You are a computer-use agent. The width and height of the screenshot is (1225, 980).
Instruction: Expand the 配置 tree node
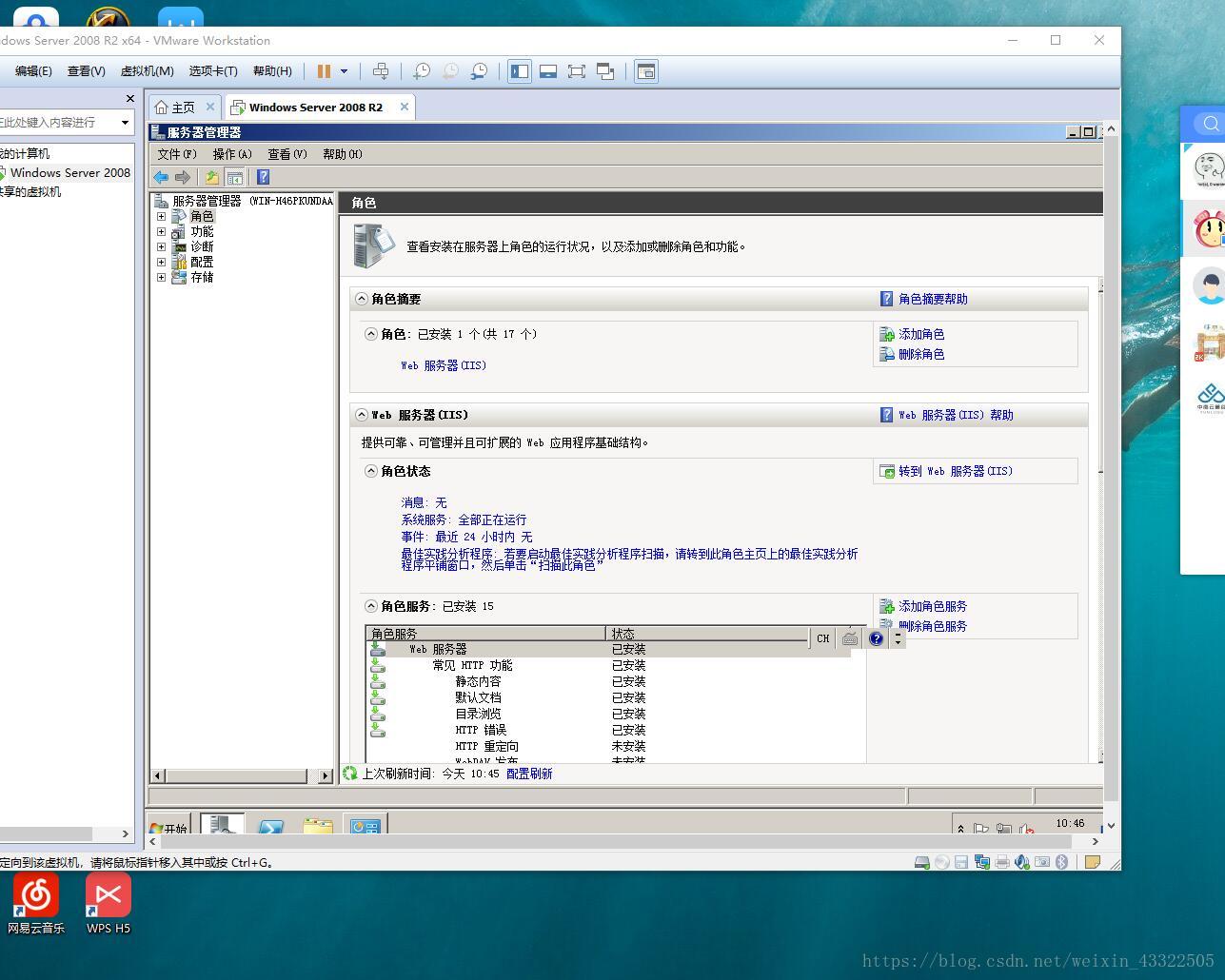pos(161,263)
